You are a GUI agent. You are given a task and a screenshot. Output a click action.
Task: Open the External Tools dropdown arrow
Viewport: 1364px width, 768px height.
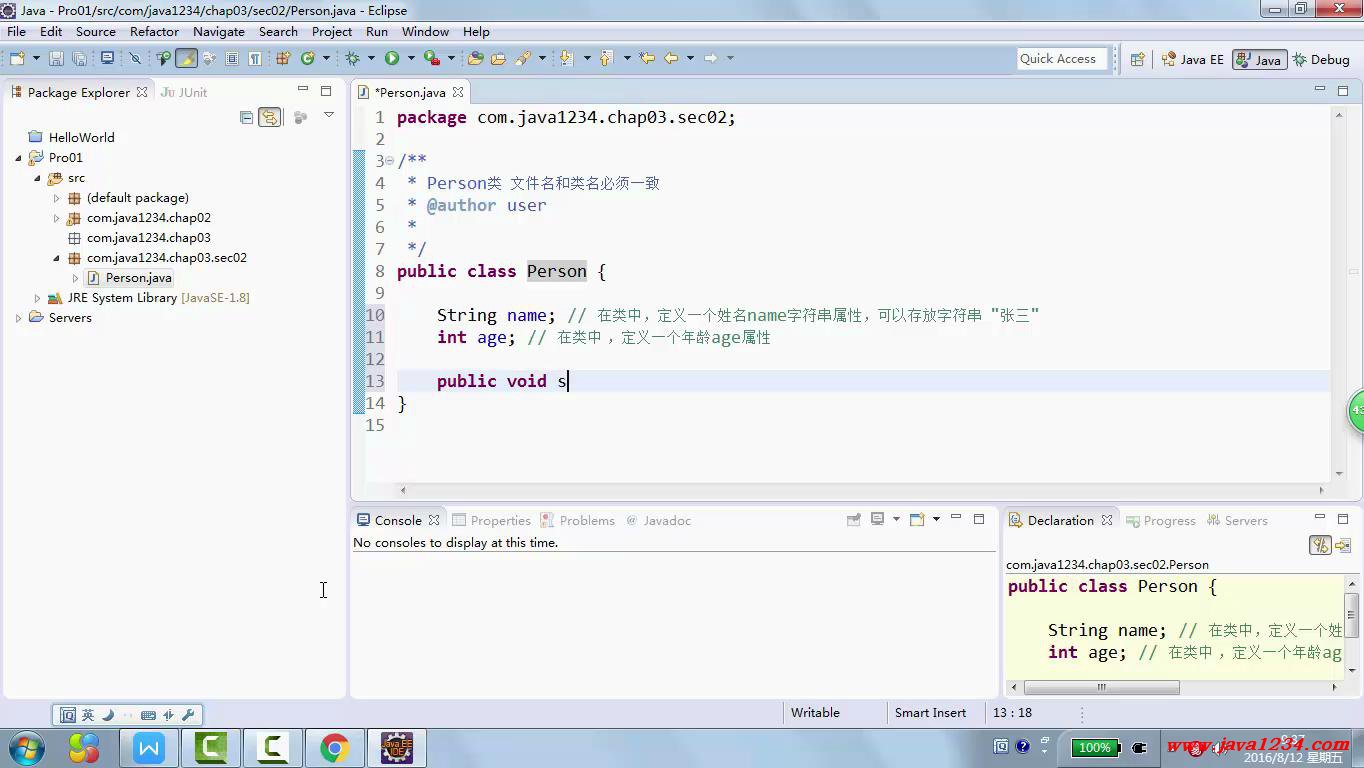click(451, 59)
